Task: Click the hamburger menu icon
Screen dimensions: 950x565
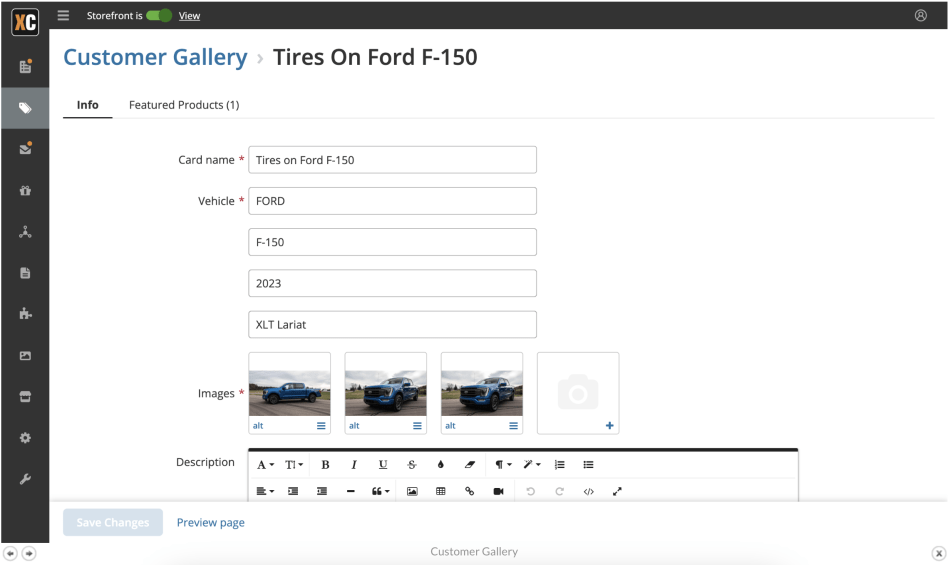Action: pos(64,16)
